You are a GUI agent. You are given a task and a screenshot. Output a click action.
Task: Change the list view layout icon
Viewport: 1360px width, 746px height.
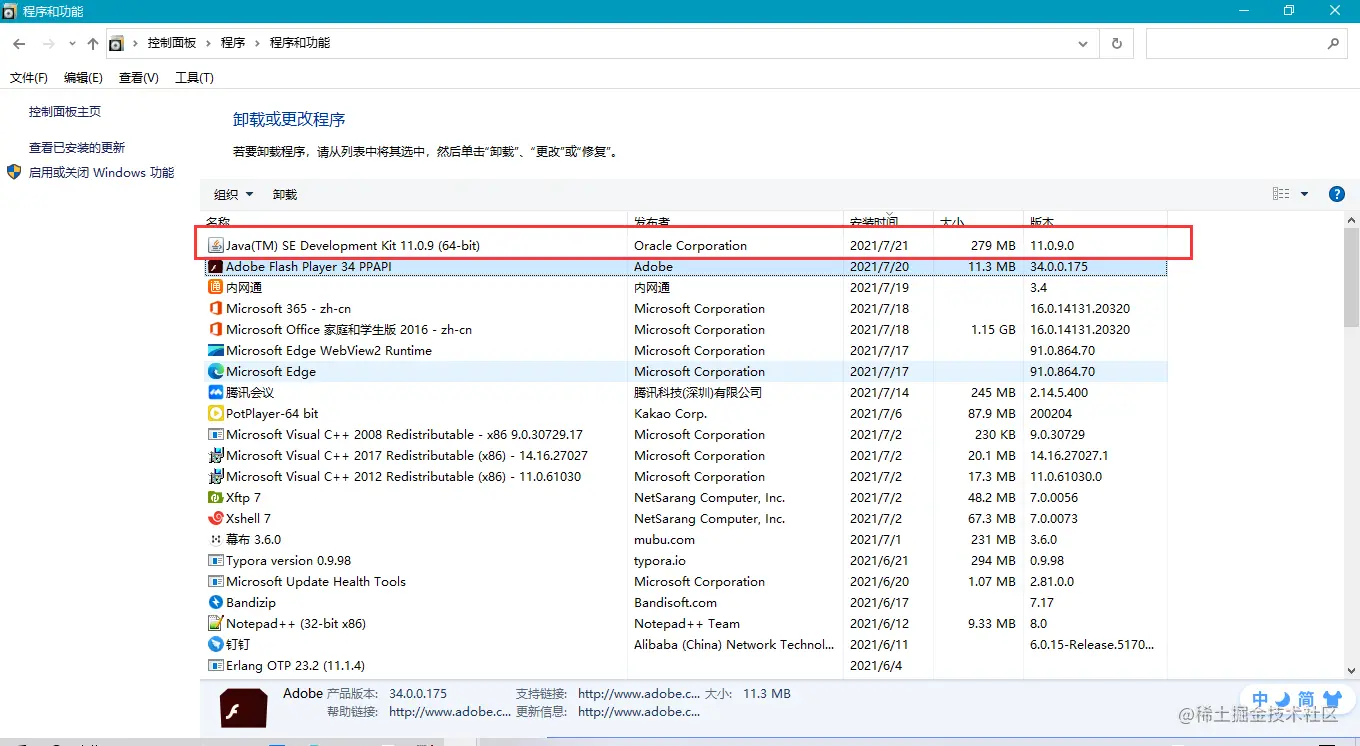pyautogui.click(x=1281, y=194)
